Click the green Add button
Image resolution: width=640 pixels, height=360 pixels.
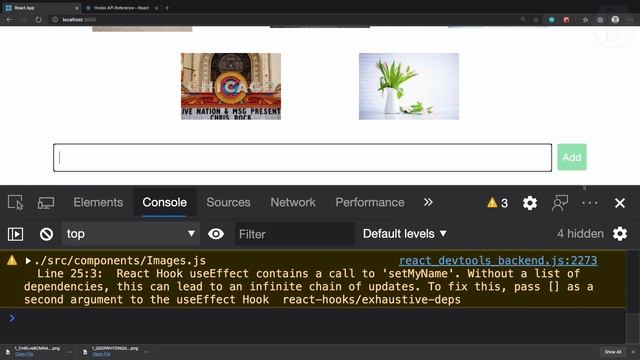[x=572, y=157]
